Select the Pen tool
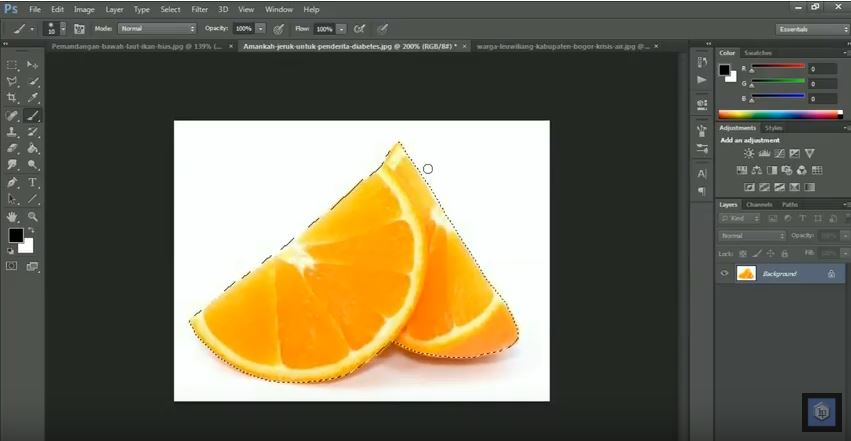The height and width of the screenshot is (441, 851). click(12, 182)
